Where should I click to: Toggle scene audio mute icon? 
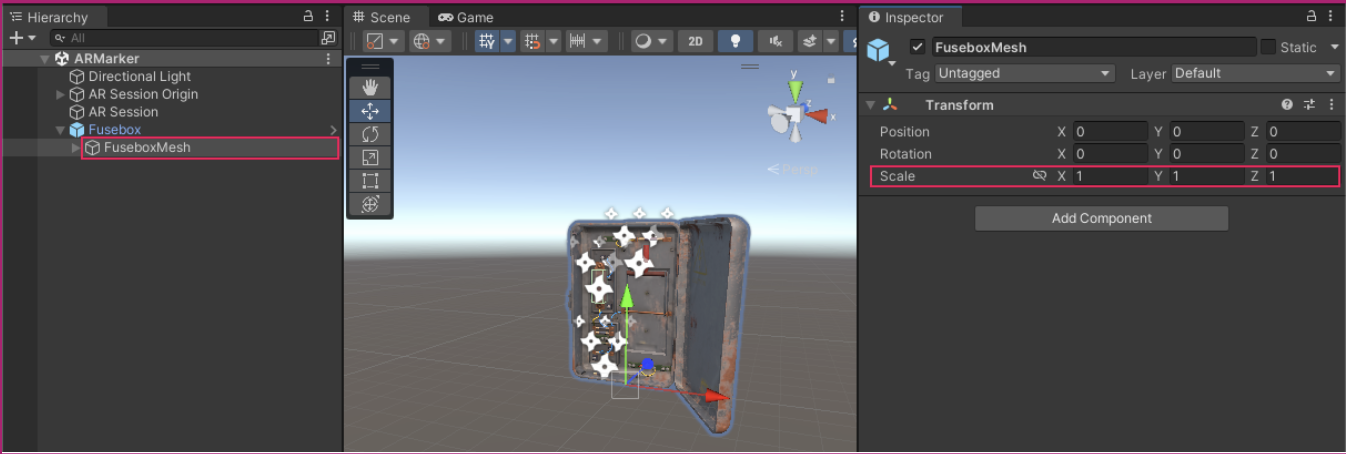[775, 41]
